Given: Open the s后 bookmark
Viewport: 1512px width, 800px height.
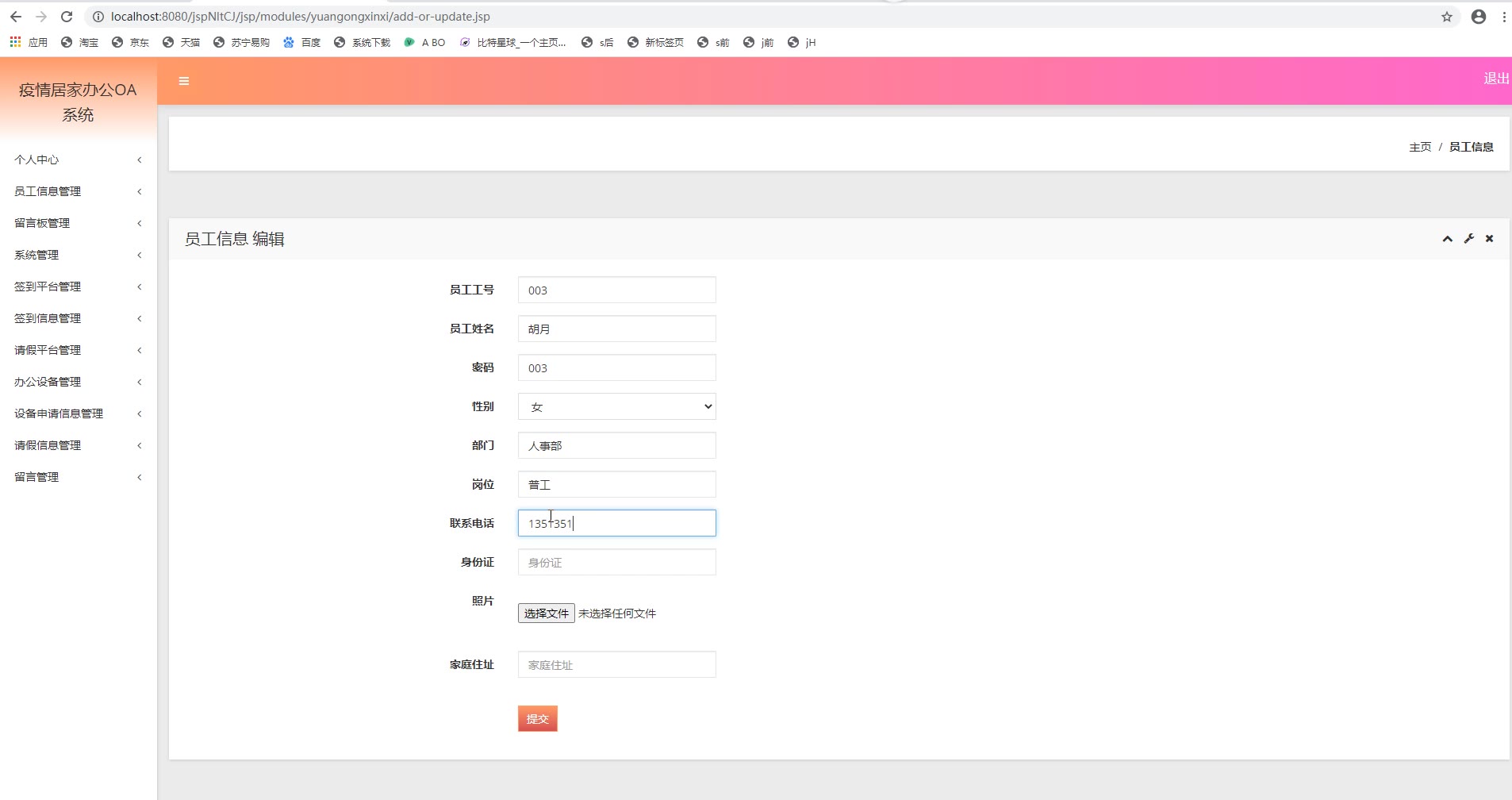Looking at the screenshot, I should click(x=598, y=42).
